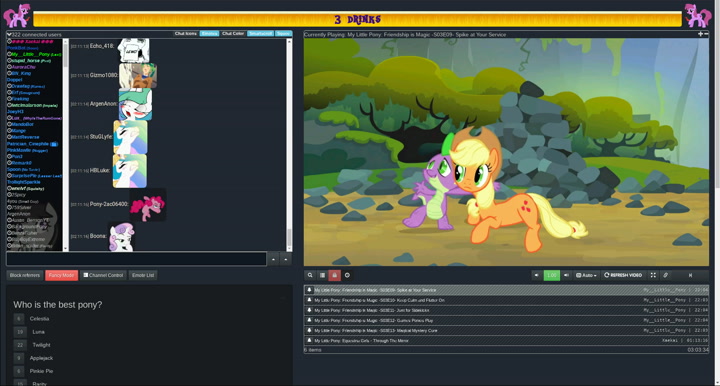The width and height of the screenshot is (720, 386).
Task: Click the circular icon next to the lock
Action: (347, 275)
